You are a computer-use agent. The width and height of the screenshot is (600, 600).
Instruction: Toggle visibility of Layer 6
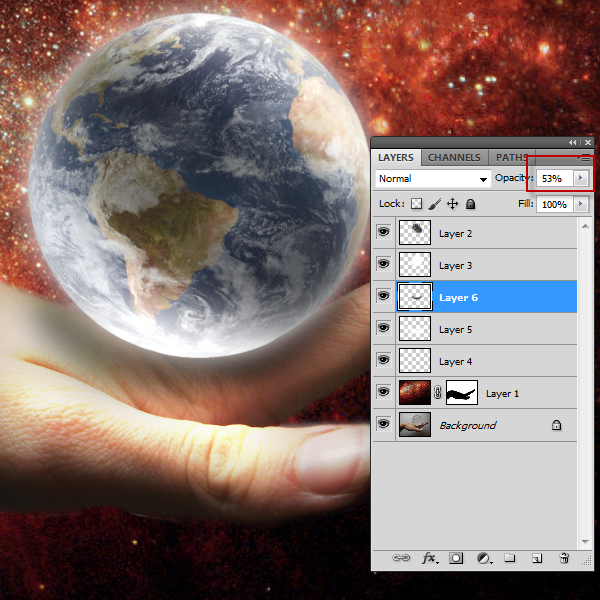pos(384,296)
